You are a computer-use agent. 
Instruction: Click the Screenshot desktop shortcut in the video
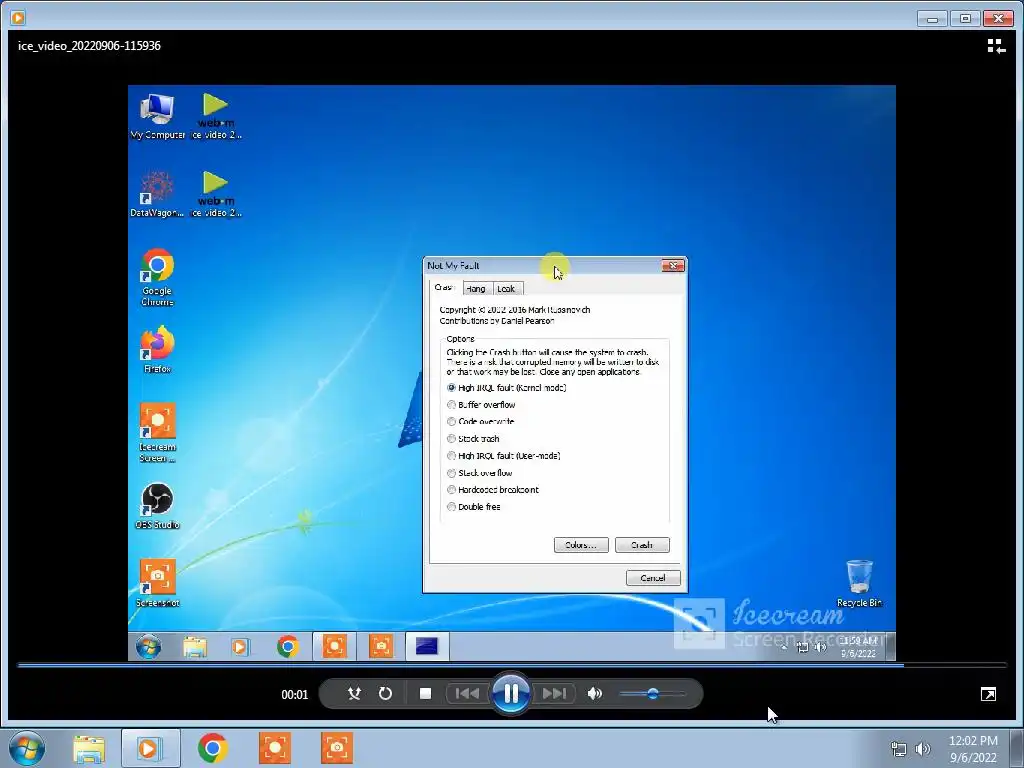click(x=157, y=583)
